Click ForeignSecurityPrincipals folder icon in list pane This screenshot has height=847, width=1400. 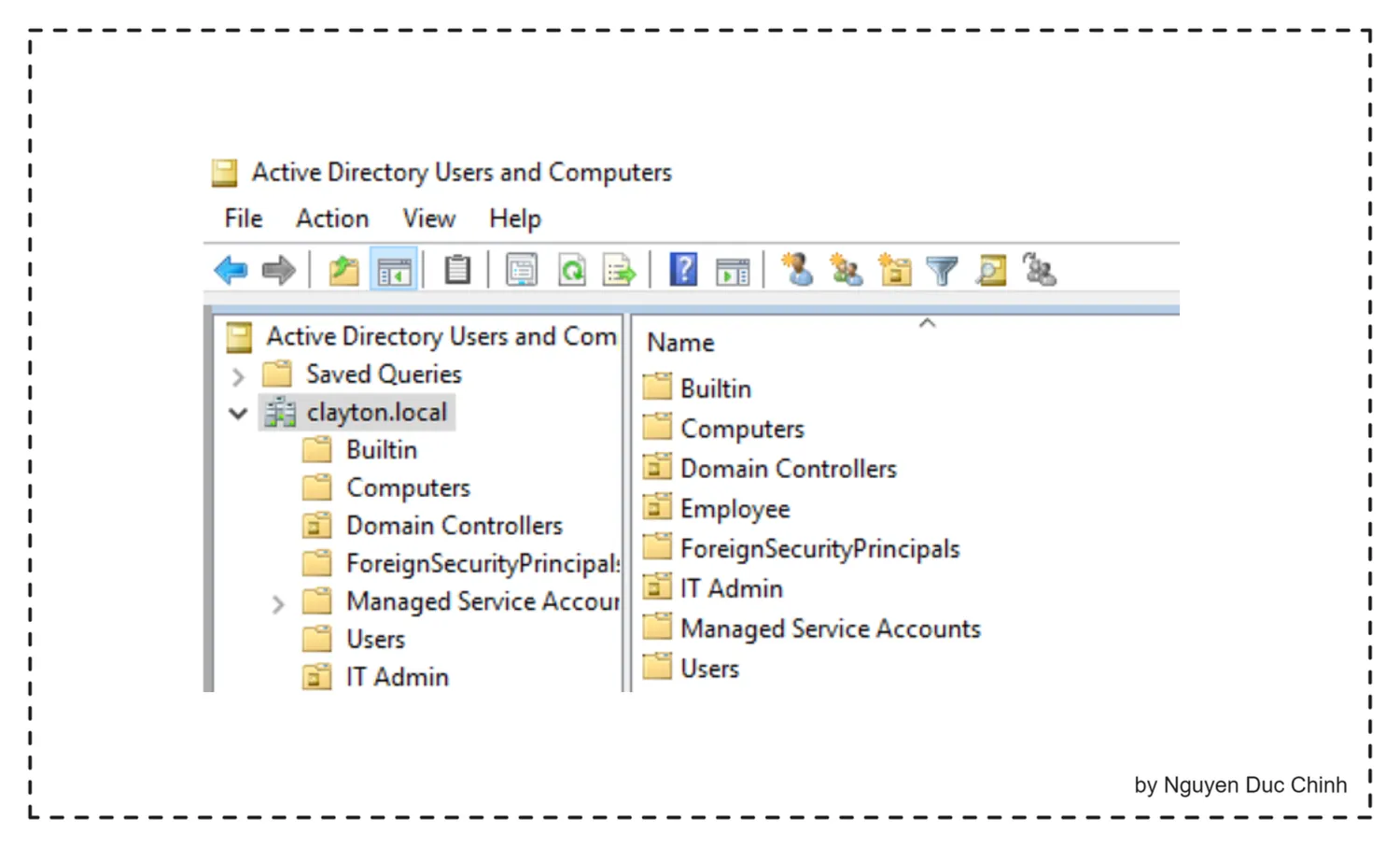tap(657, 547)
